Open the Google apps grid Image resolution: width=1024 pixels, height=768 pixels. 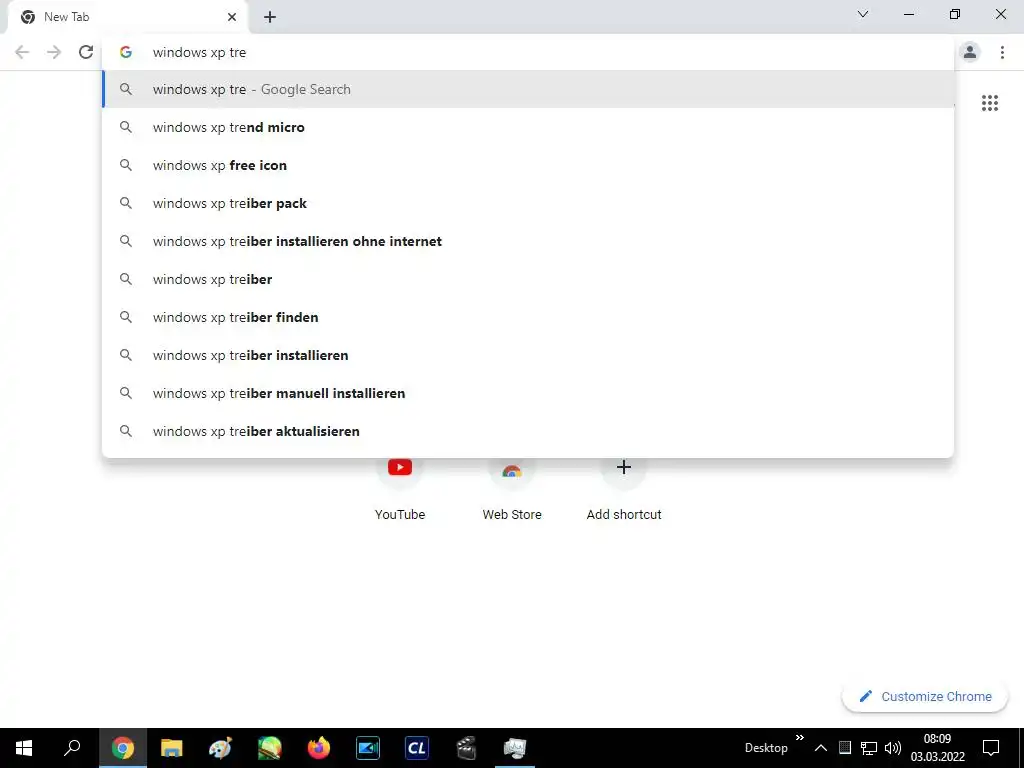[990, 103]
